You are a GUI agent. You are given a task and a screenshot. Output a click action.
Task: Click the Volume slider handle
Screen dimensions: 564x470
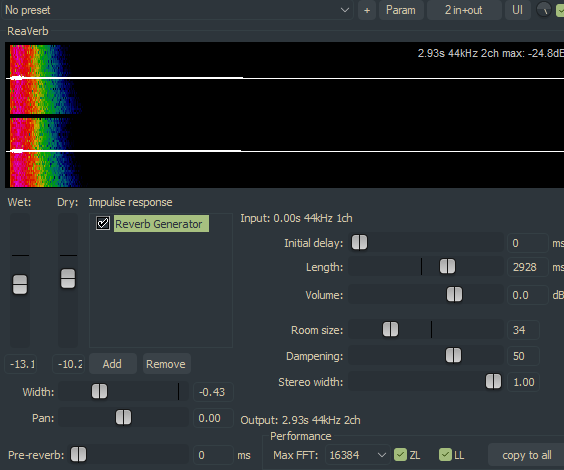[454, 295]
